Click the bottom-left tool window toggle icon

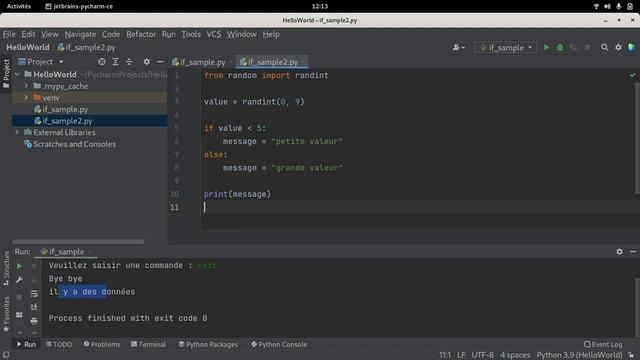[x=6, y=355]
